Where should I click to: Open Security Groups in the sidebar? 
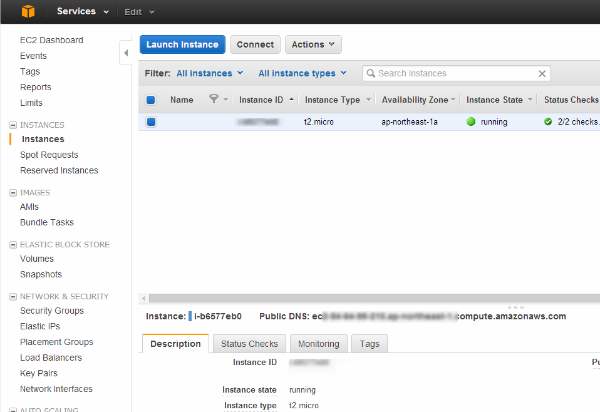click(x=52, y=311)
